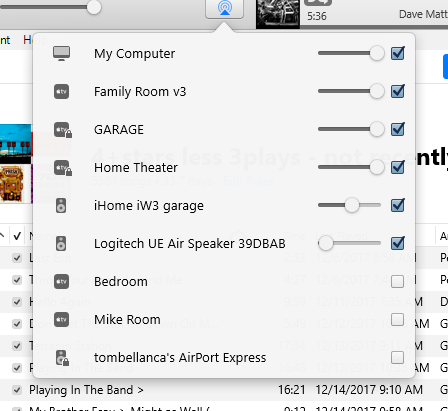448x411 pixels.
Task: Click Logitech UE Air Speaker icon
Action: click(x=61, y=243)
